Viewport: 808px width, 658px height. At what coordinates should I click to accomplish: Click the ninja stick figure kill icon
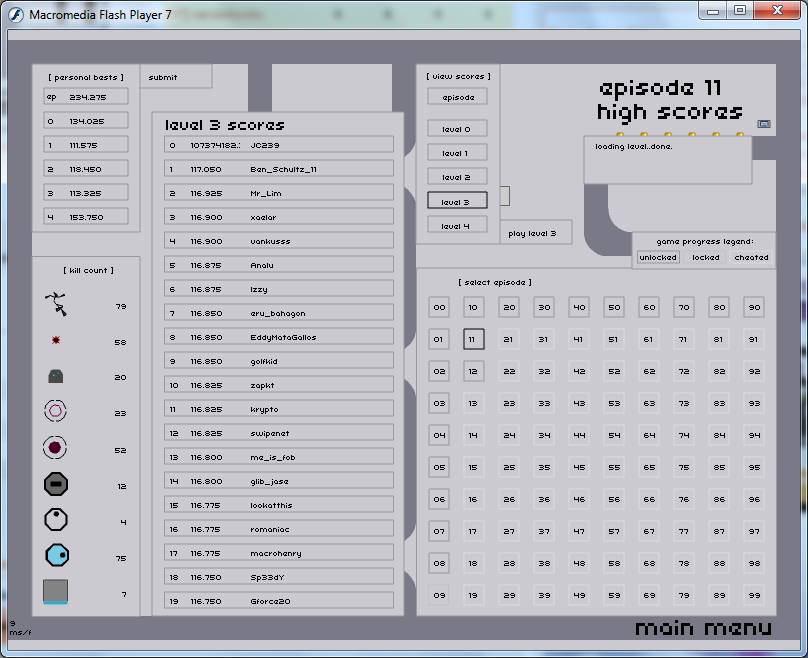56,303
